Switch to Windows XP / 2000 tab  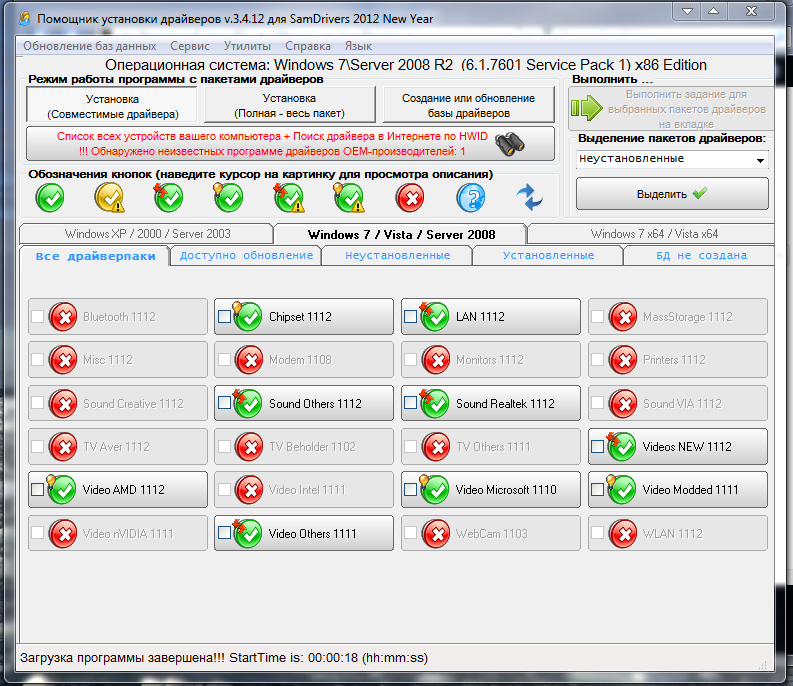(x=147, y=234)
